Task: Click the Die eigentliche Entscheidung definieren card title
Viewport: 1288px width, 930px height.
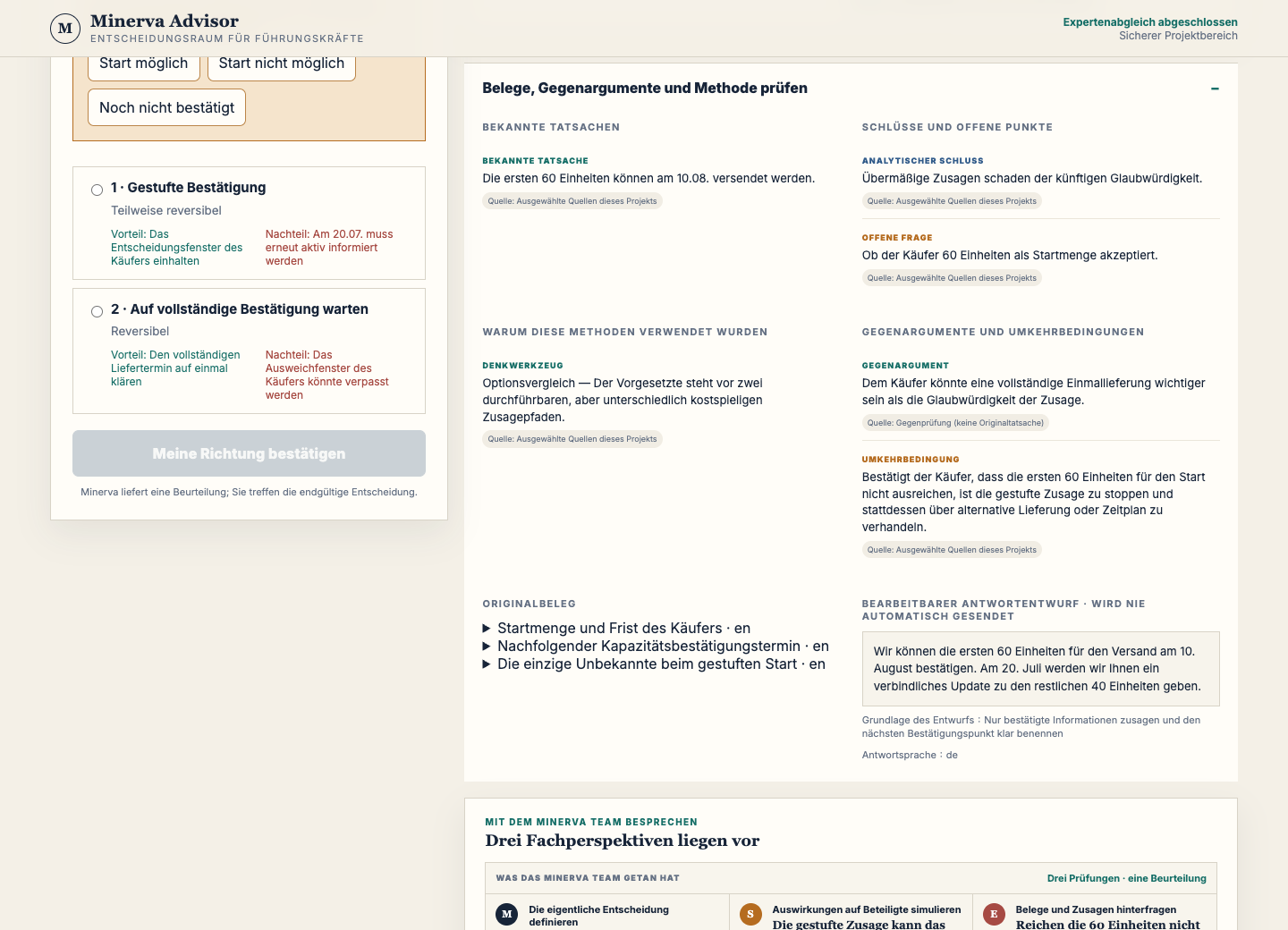Action: click(598, 916)
